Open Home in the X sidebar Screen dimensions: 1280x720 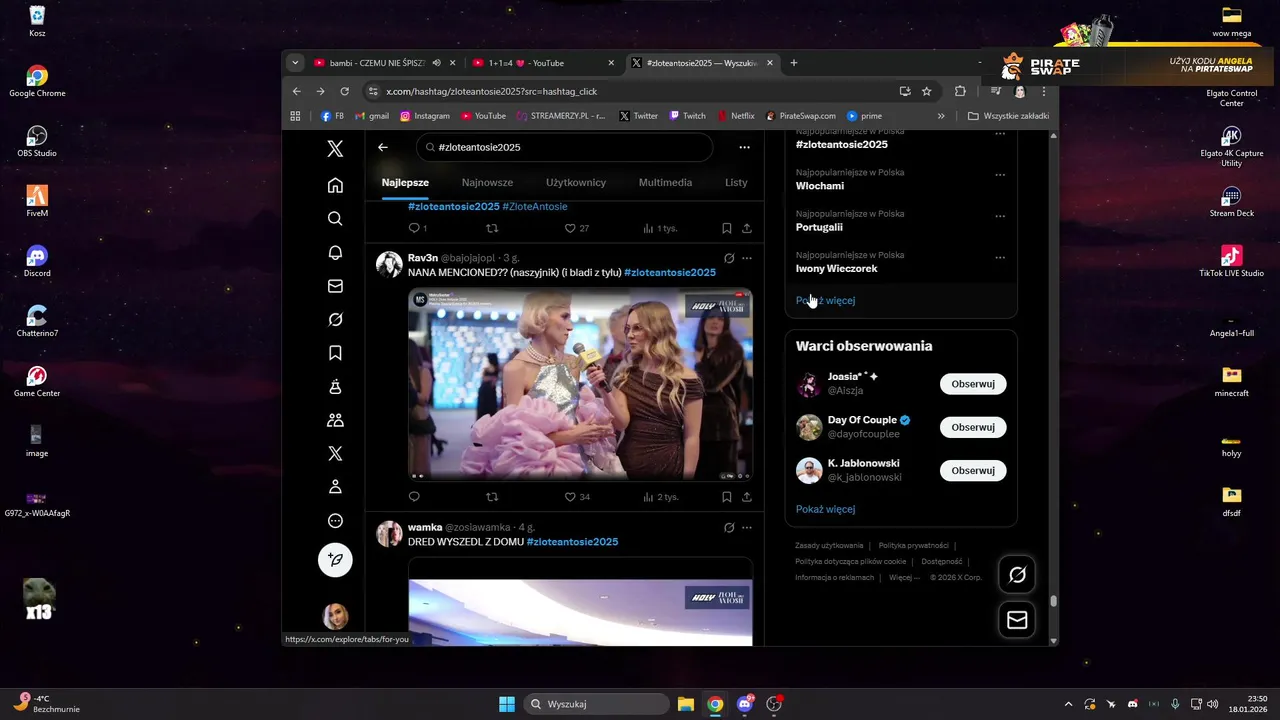tap(335, 185)
